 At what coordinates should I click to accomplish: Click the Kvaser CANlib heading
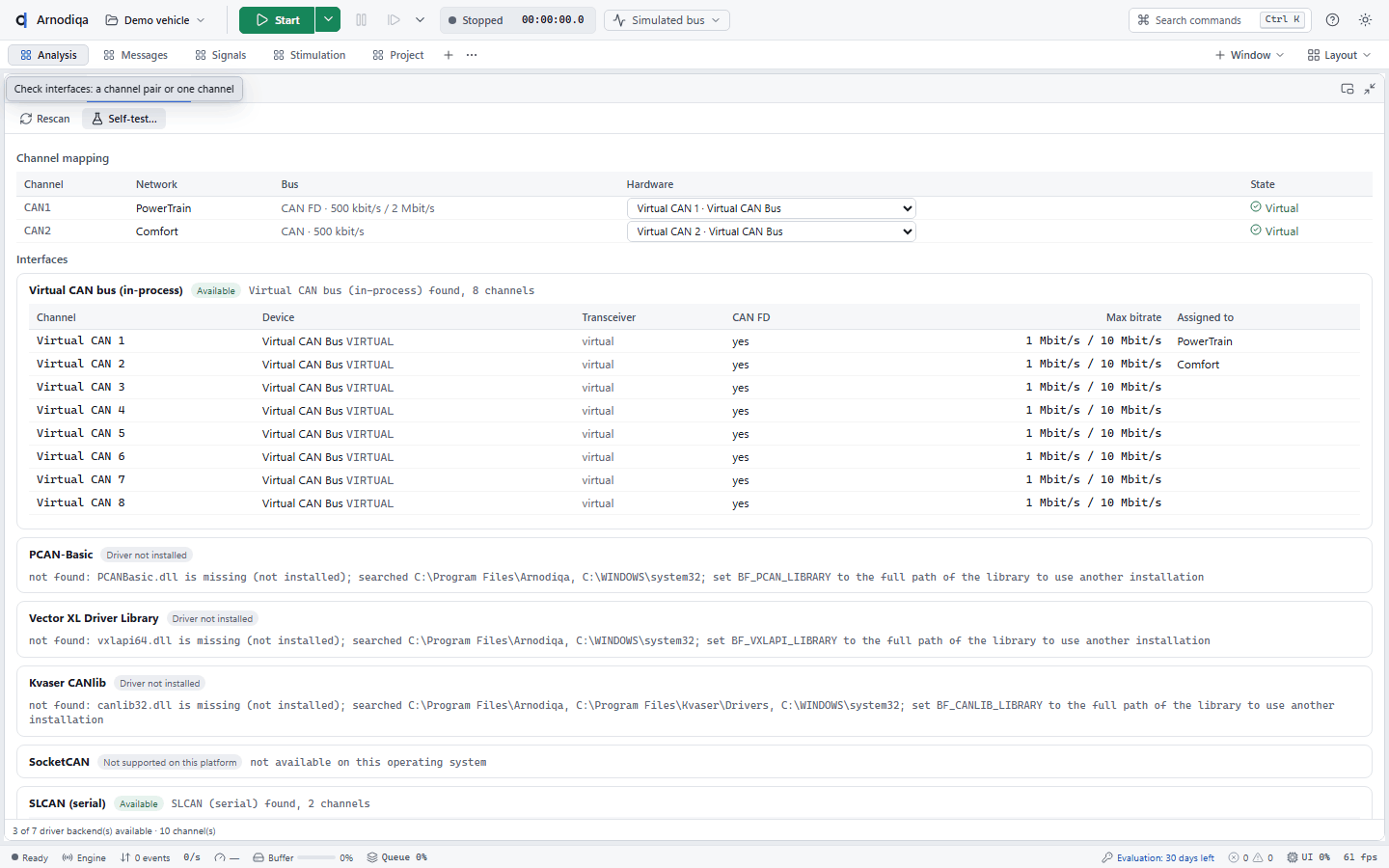click(68, 683)
